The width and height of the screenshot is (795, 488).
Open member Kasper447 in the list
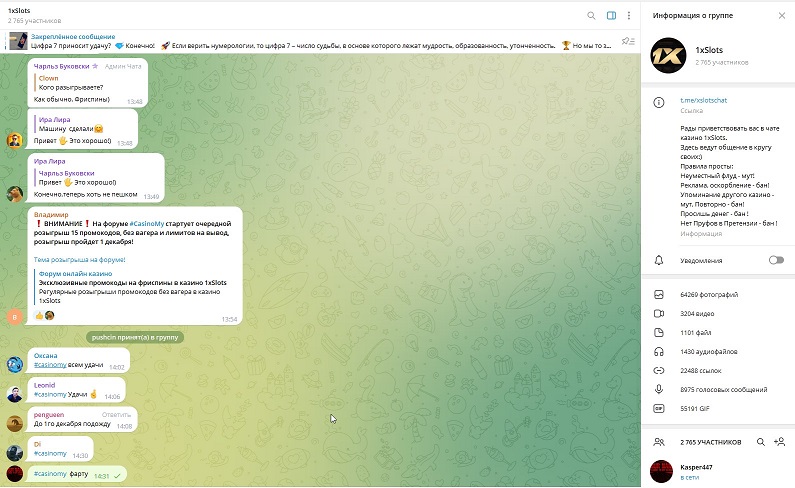[x=718, y=472]
